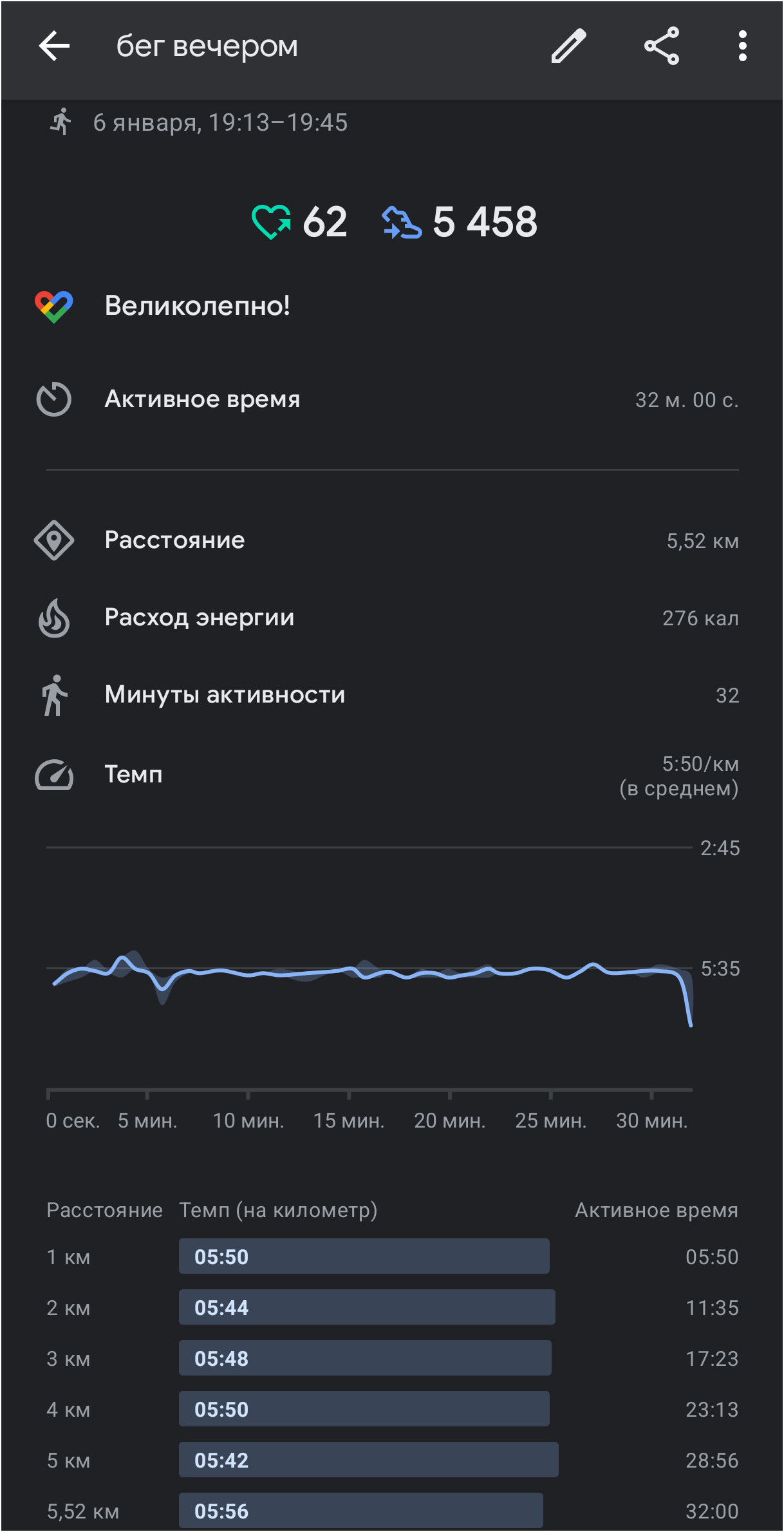Click the Google Fit heart logo

[54, 307]
